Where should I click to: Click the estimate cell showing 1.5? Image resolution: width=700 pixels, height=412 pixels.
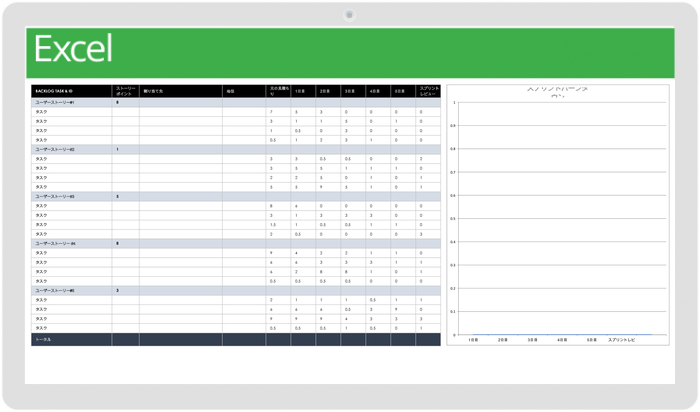click(278, 225)
